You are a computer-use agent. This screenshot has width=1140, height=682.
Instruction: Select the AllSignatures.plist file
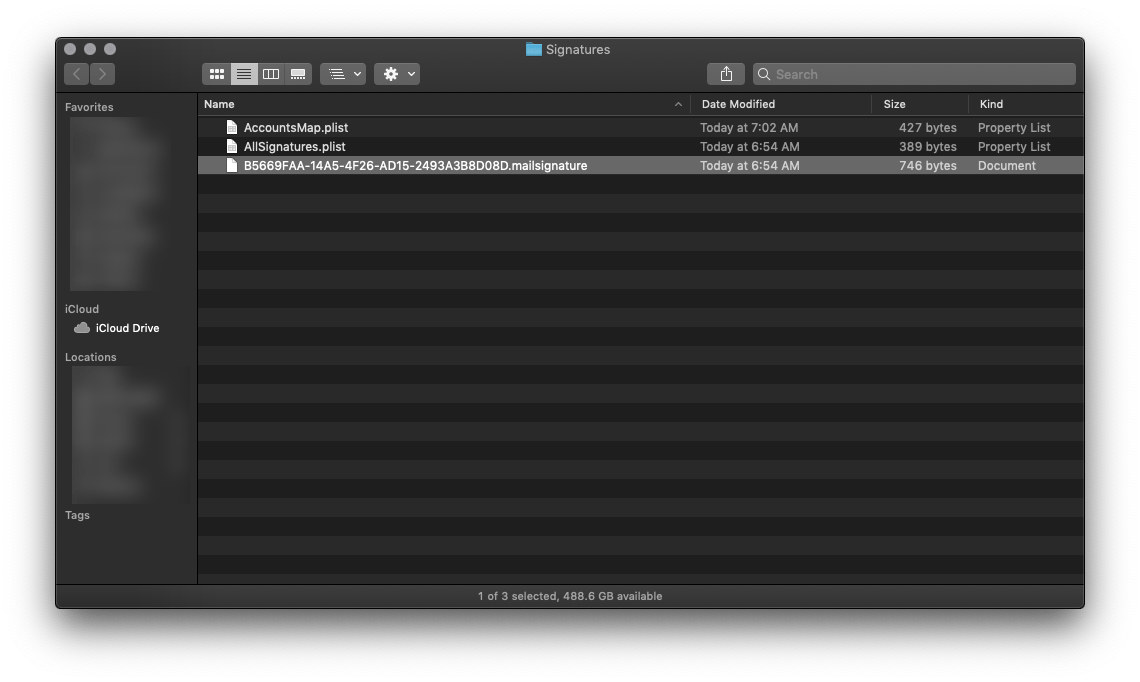point(295,147)
